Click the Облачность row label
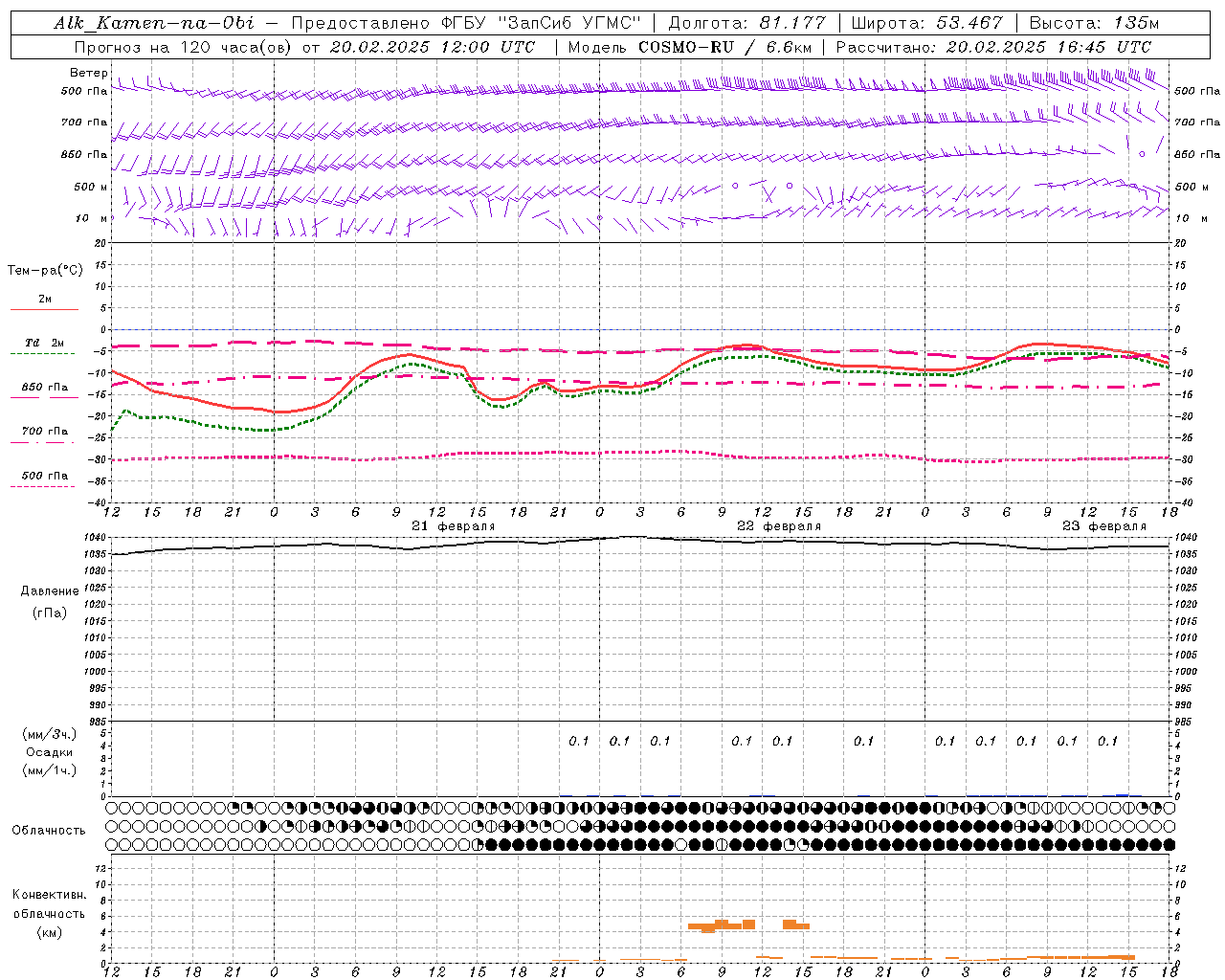Viewport: 1225px width, 980px height. click(x=49, y=831)
